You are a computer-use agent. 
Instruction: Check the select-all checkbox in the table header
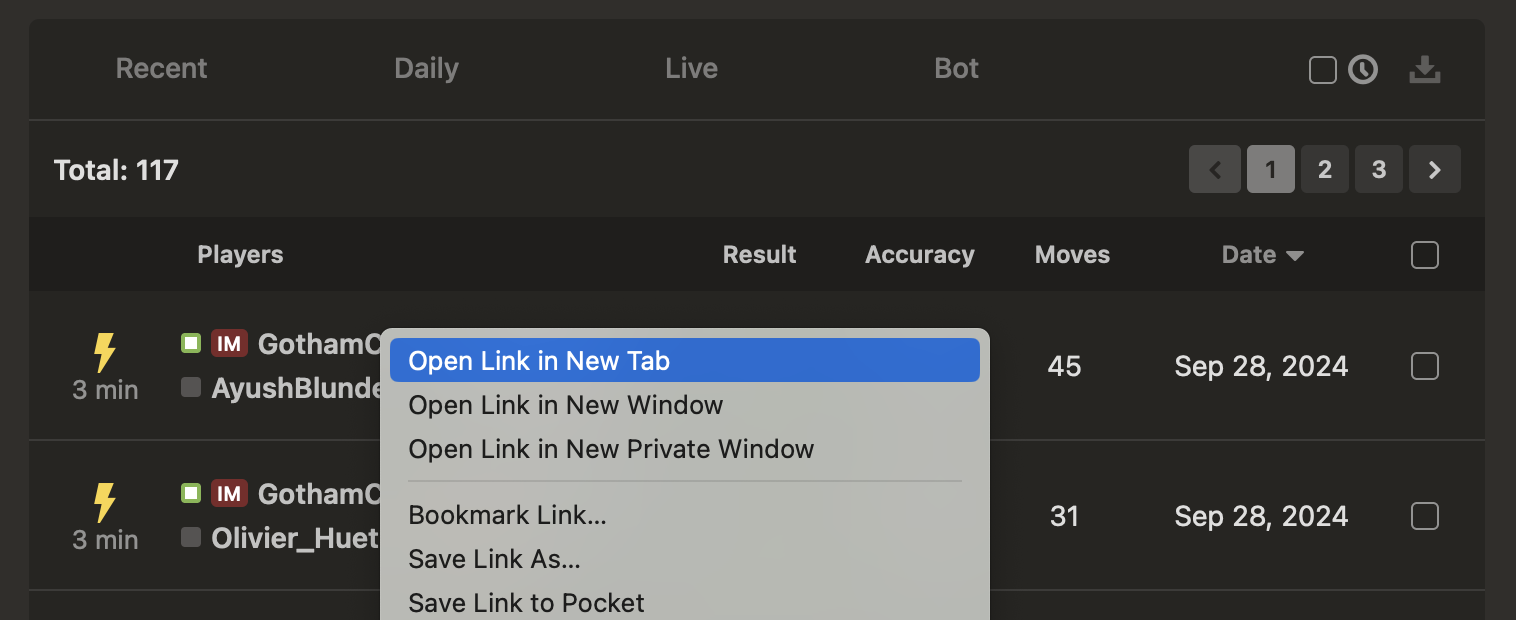pyautogui.click(x=1424, y=255)
